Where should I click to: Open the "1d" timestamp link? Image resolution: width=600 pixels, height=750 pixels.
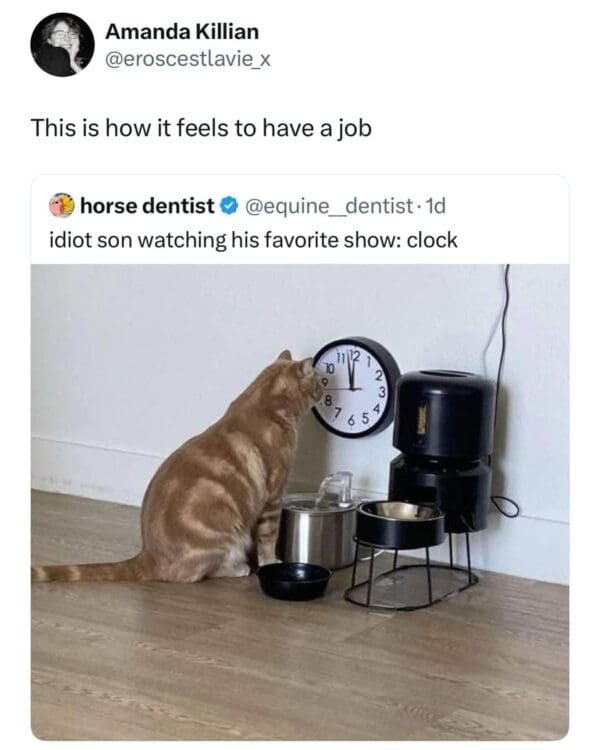434,206
